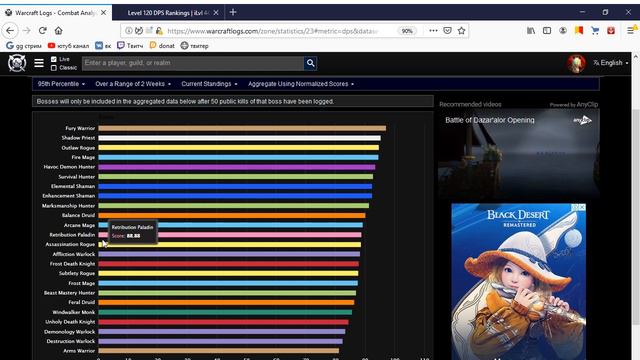Click the Windwalker Monk green bar
This screenshot has width=640, height=360.
(x=225, y=312)
